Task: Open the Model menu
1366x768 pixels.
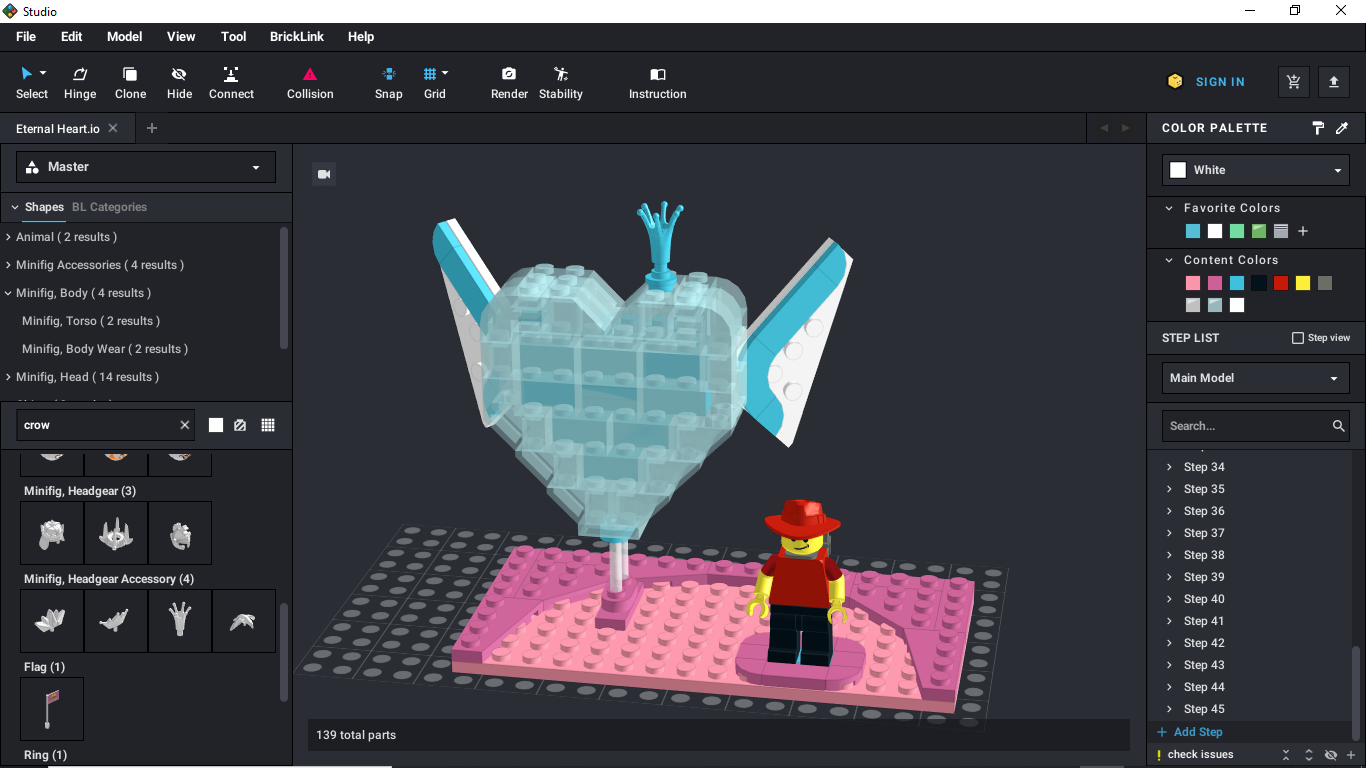Action: tap(125, 37)
